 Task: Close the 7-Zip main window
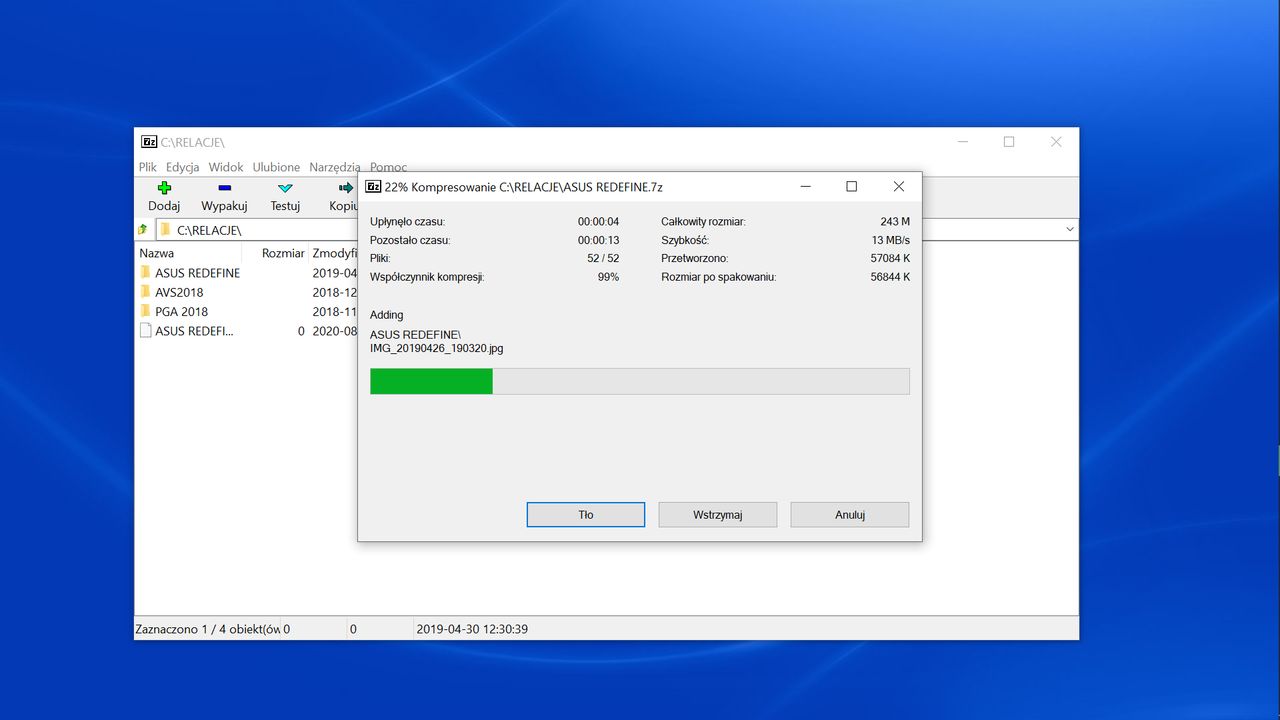point(1056,142)
